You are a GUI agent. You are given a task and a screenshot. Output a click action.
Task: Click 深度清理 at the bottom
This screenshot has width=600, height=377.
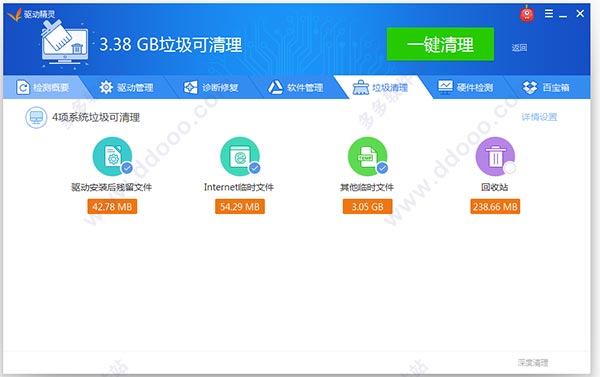(x=533, y=362)
